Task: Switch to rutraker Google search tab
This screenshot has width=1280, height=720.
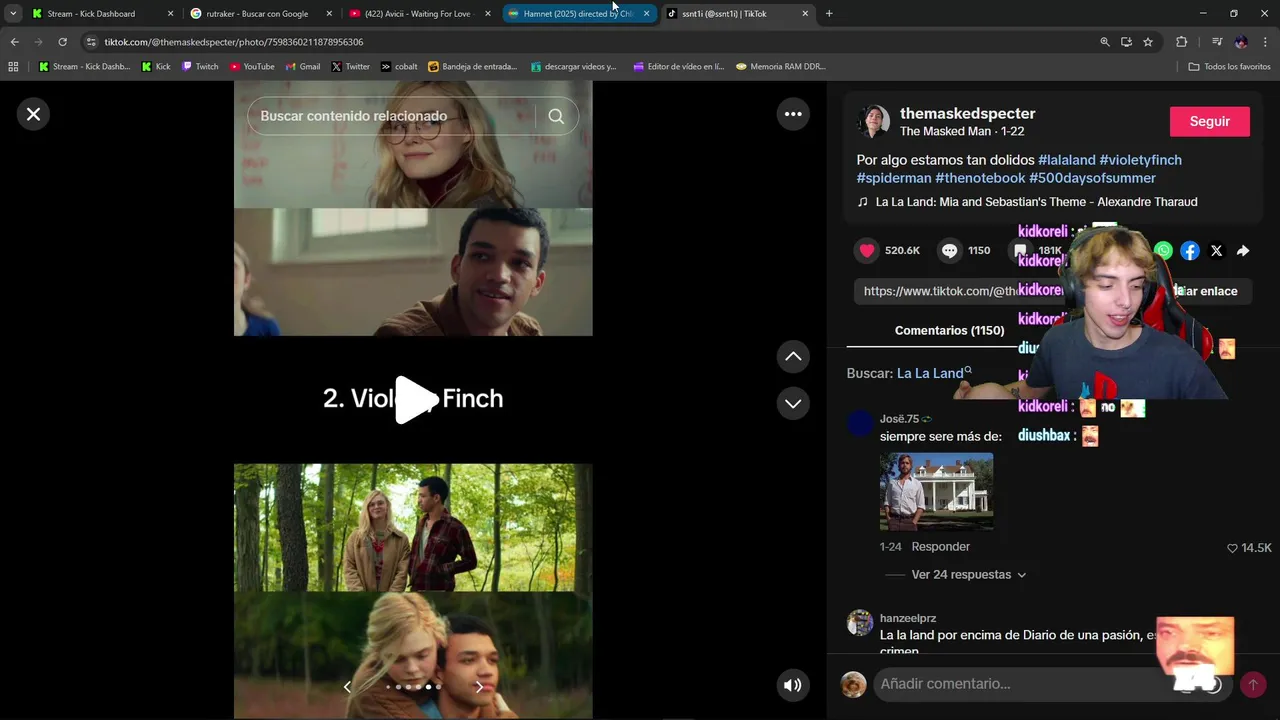Action: point(258,14)
